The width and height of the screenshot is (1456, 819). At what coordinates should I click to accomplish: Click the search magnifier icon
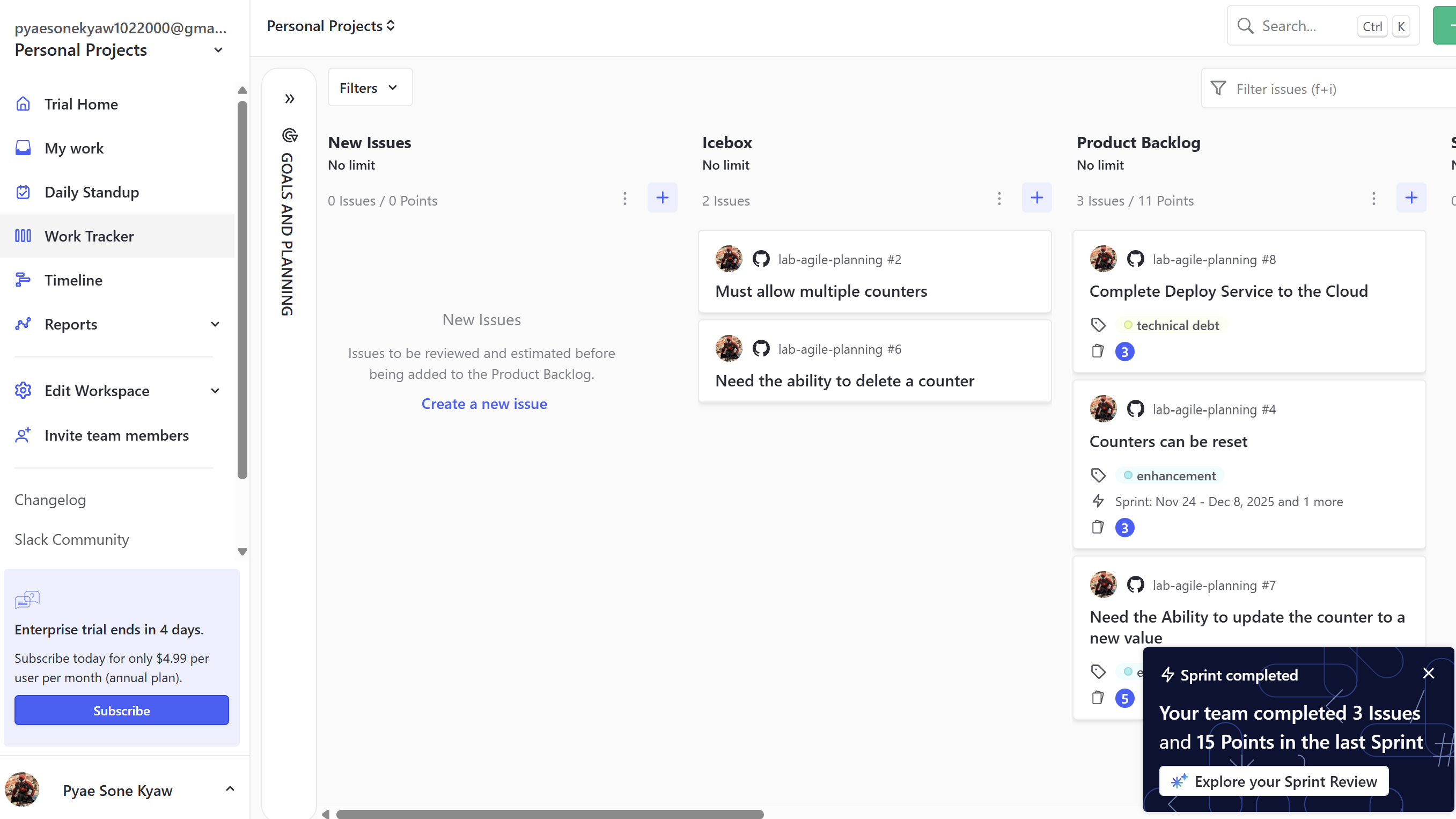pyautogui.click(x=1245, y=25)
